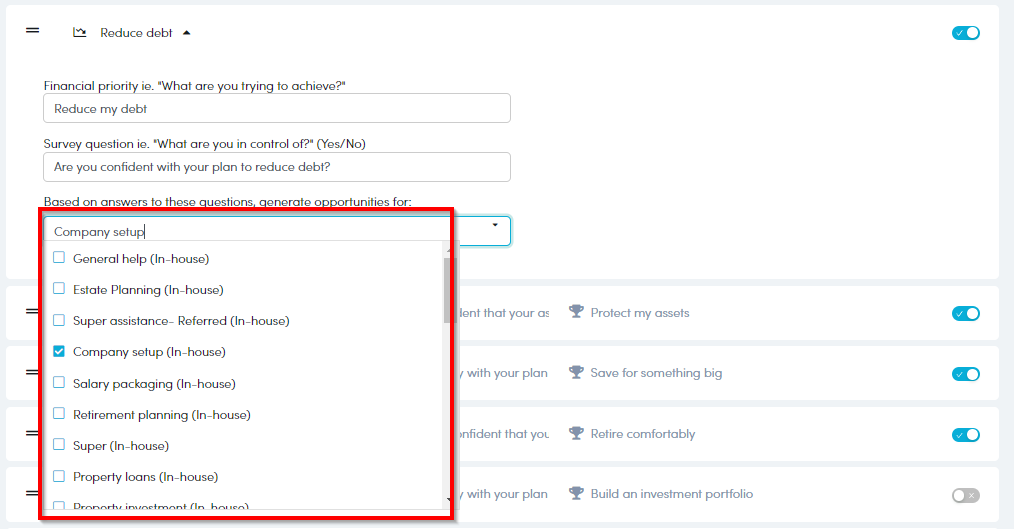Click the options list scrollbar thumb

tap(448, 290)
